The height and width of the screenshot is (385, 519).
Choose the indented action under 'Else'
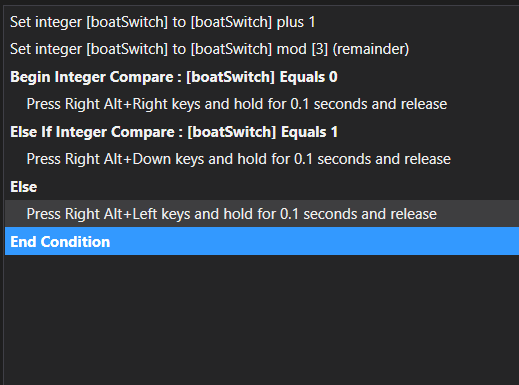262,214
